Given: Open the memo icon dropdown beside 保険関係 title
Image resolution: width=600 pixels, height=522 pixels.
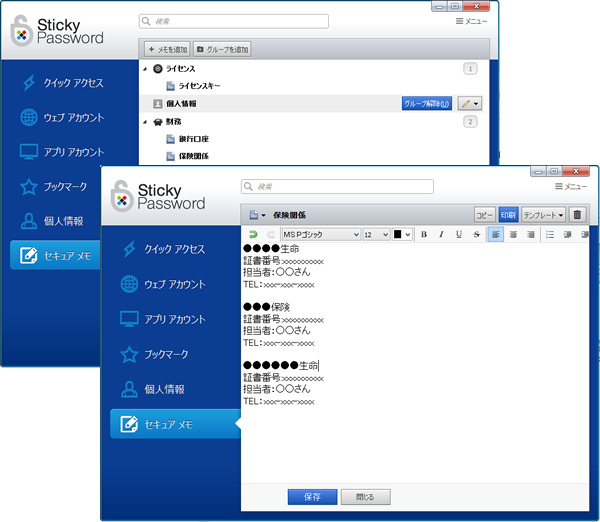Looking at the screenshot, I should point(257,215).
